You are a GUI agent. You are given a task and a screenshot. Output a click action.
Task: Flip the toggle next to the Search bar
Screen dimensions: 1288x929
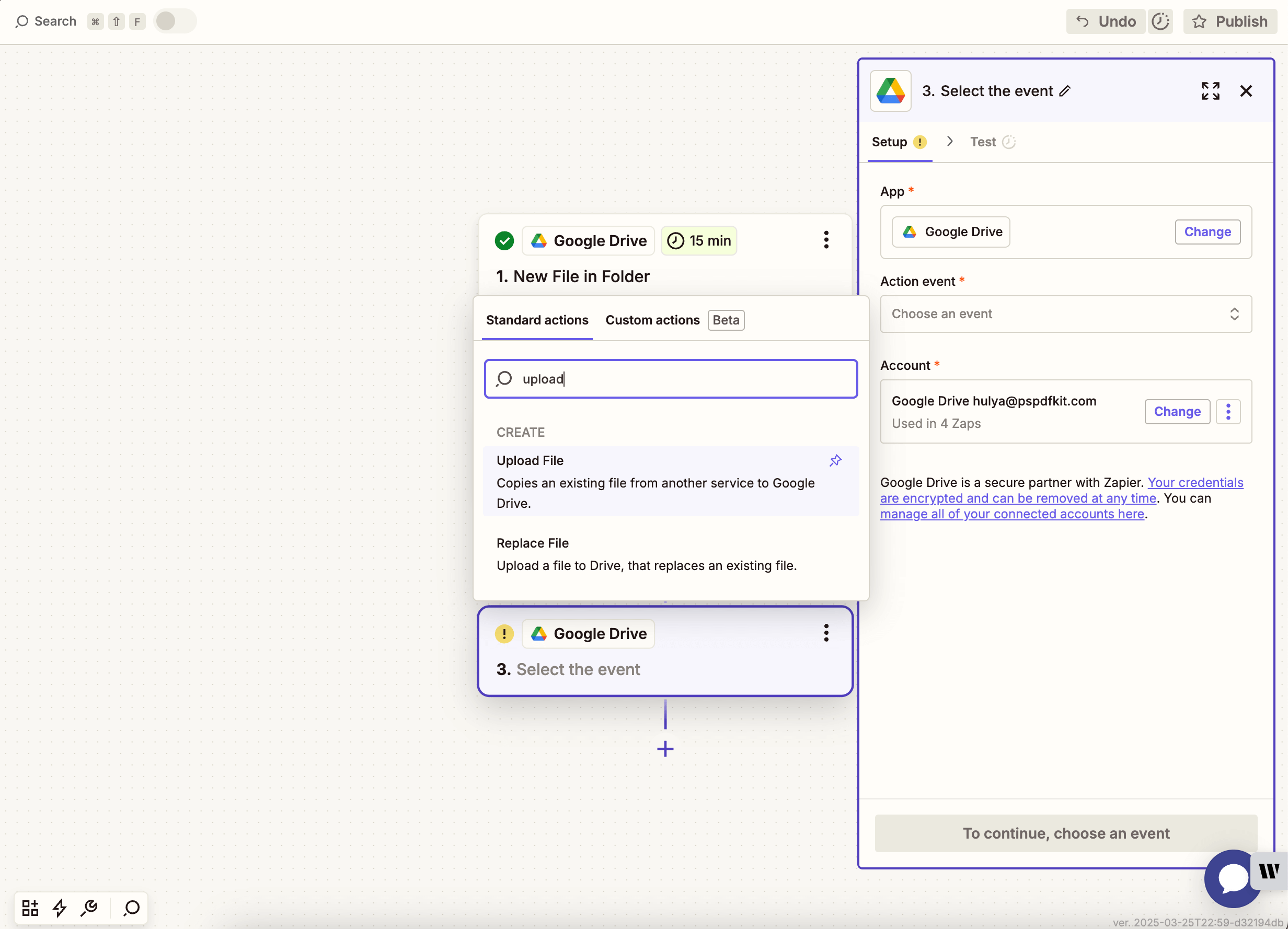[175, 21]
